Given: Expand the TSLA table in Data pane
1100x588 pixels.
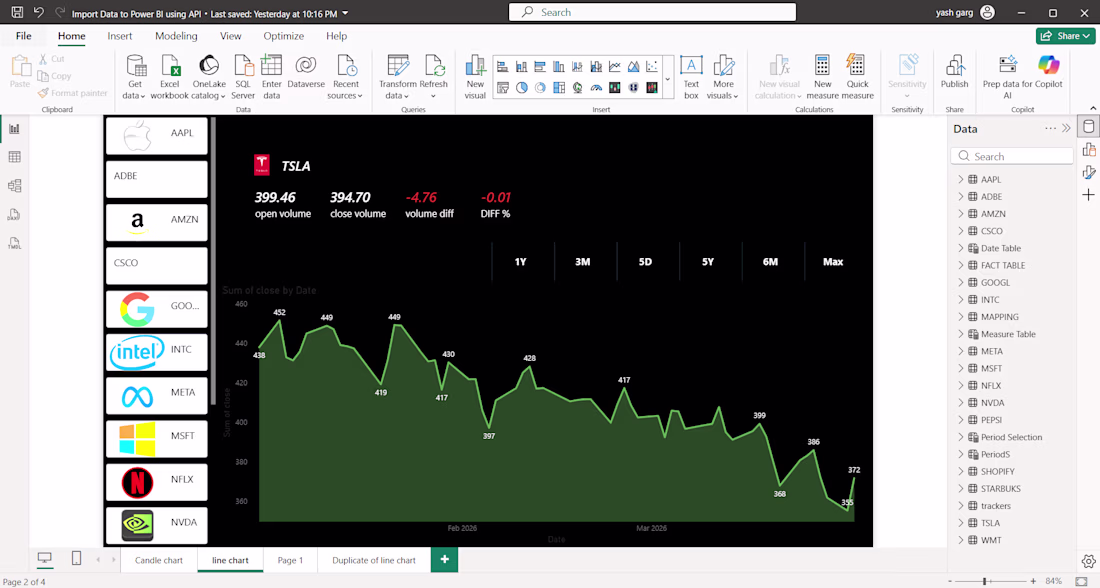Looking at the screenshot, I should [960, 523].
